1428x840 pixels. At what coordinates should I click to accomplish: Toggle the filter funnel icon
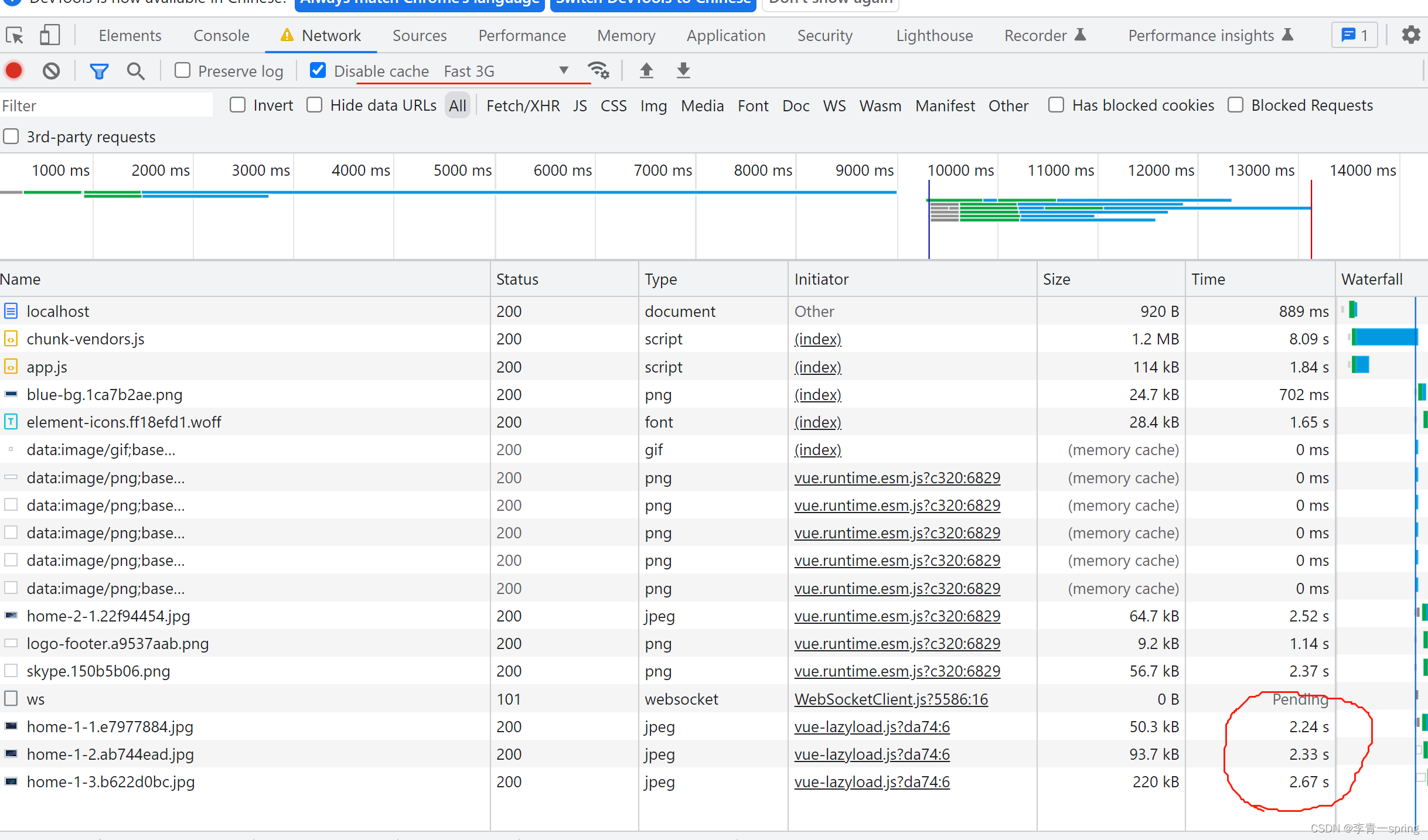coord(99,71)
